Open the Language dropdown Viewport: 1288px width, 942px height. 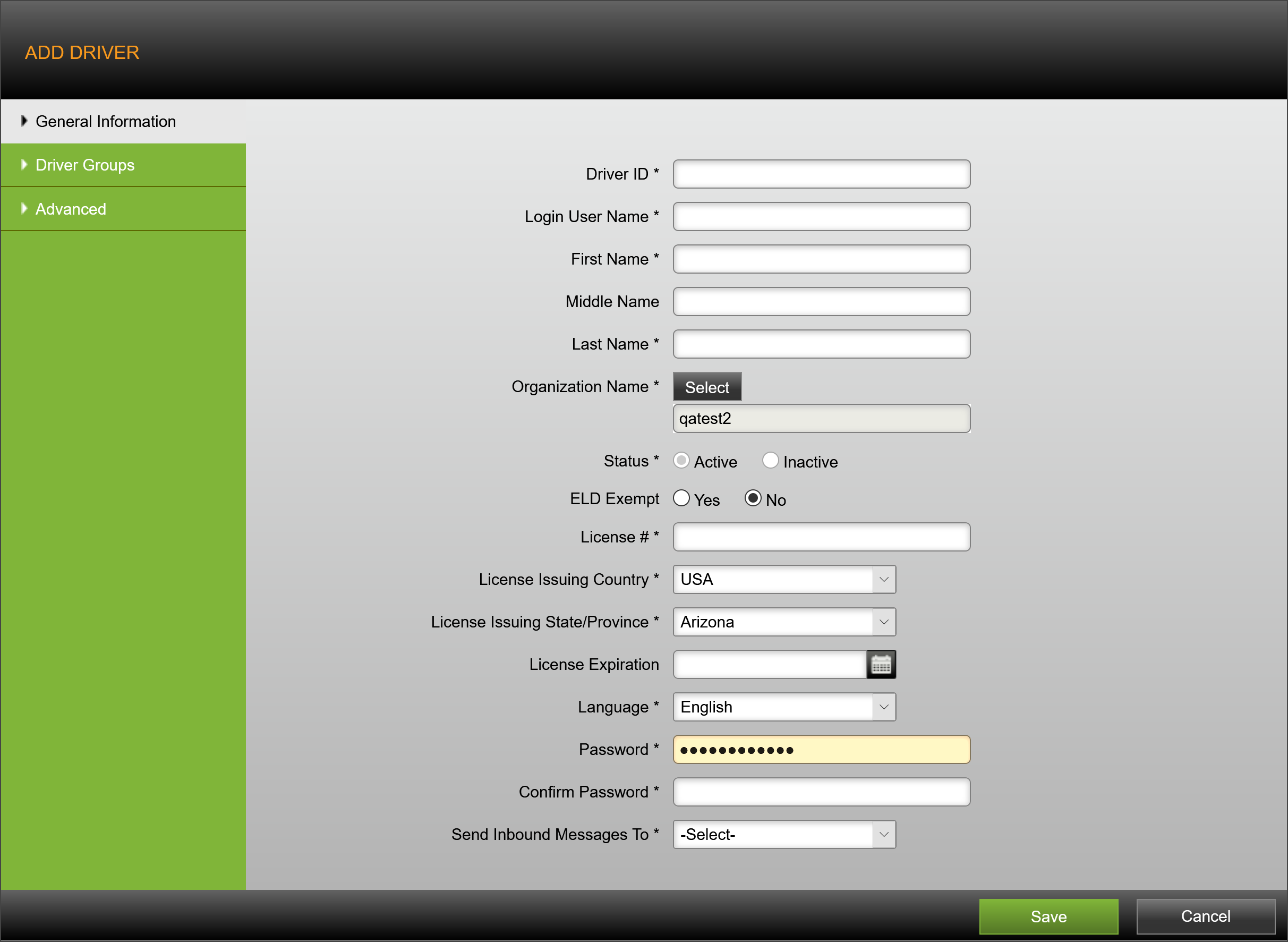783,707
